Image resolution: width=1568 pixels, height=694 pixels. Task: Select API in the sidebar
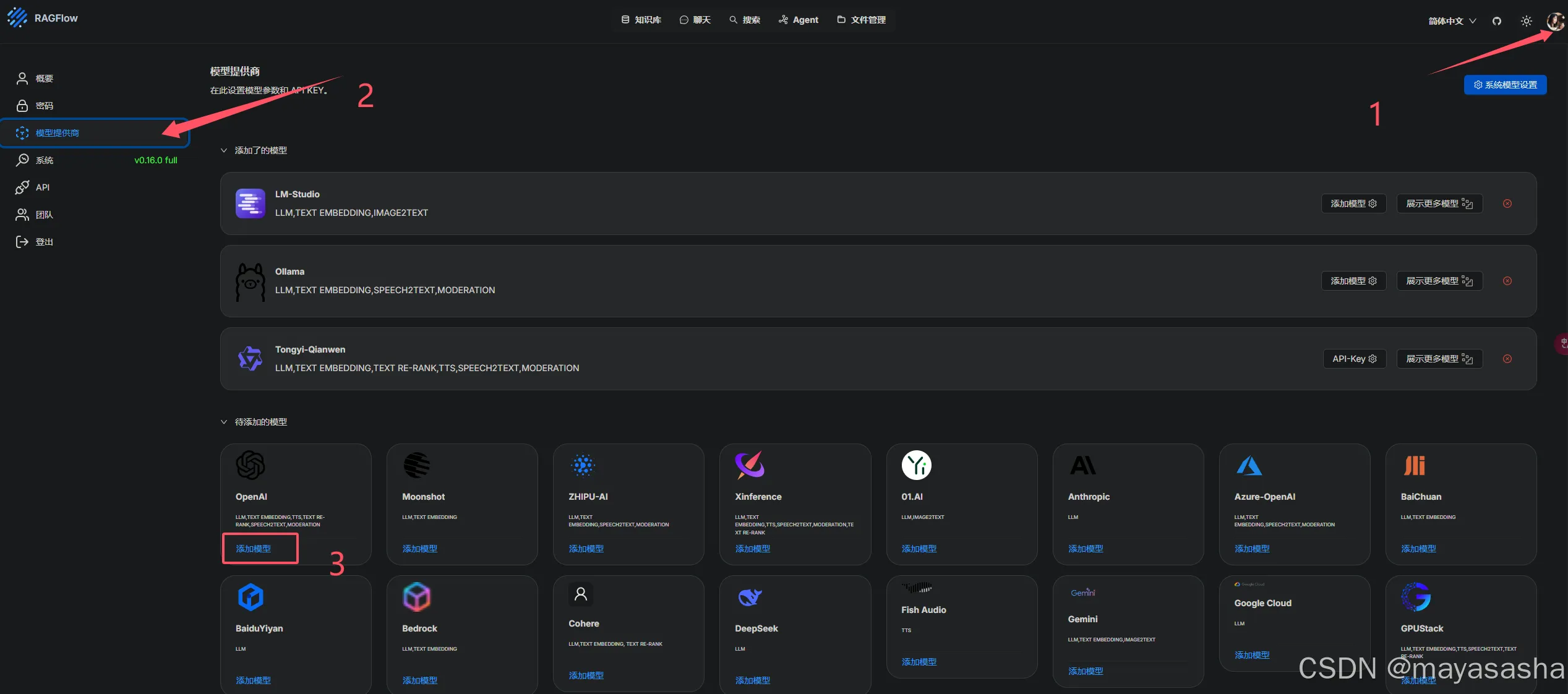tap(96, 187)
